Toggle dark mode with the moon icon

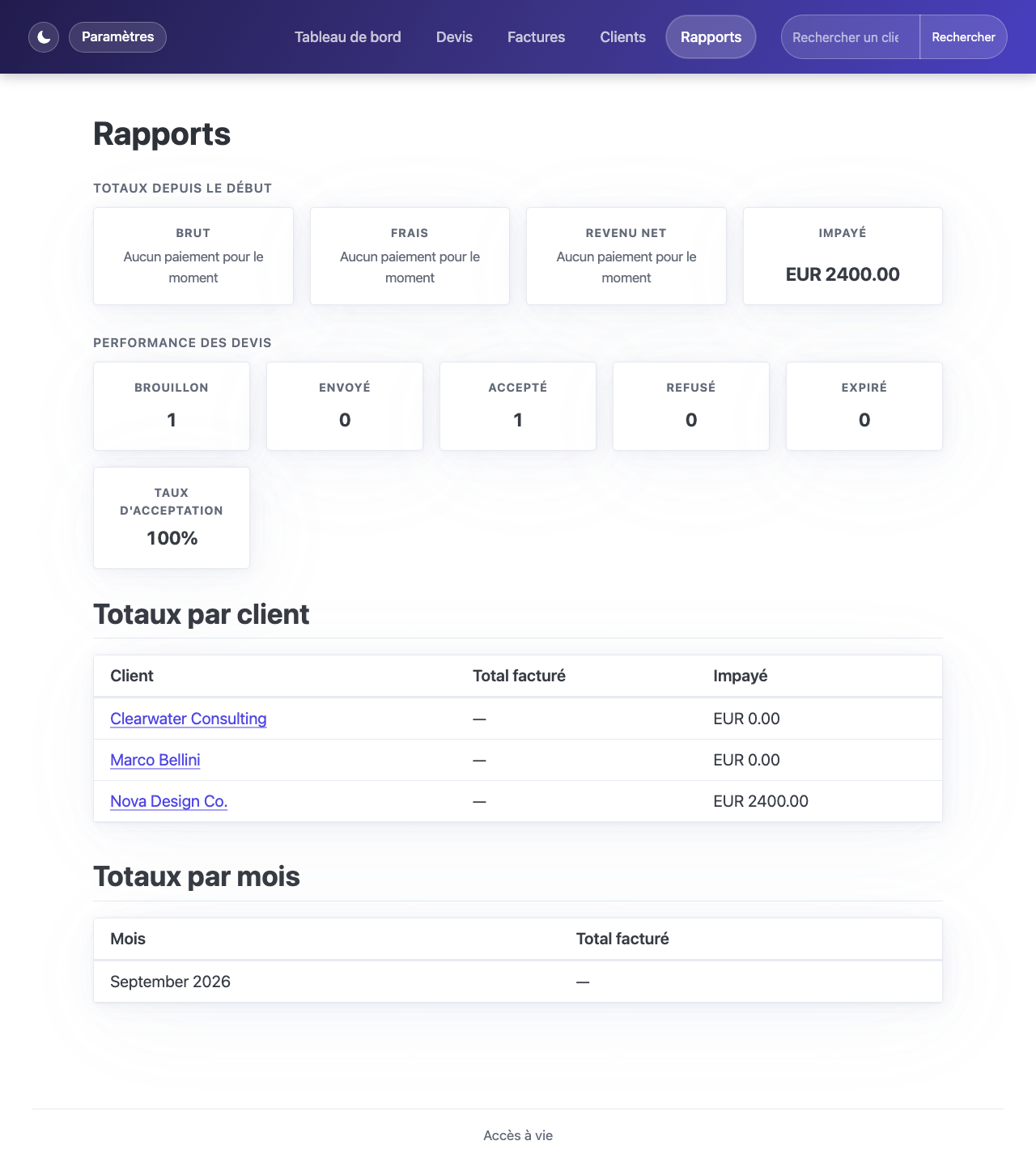pos(44,37)
